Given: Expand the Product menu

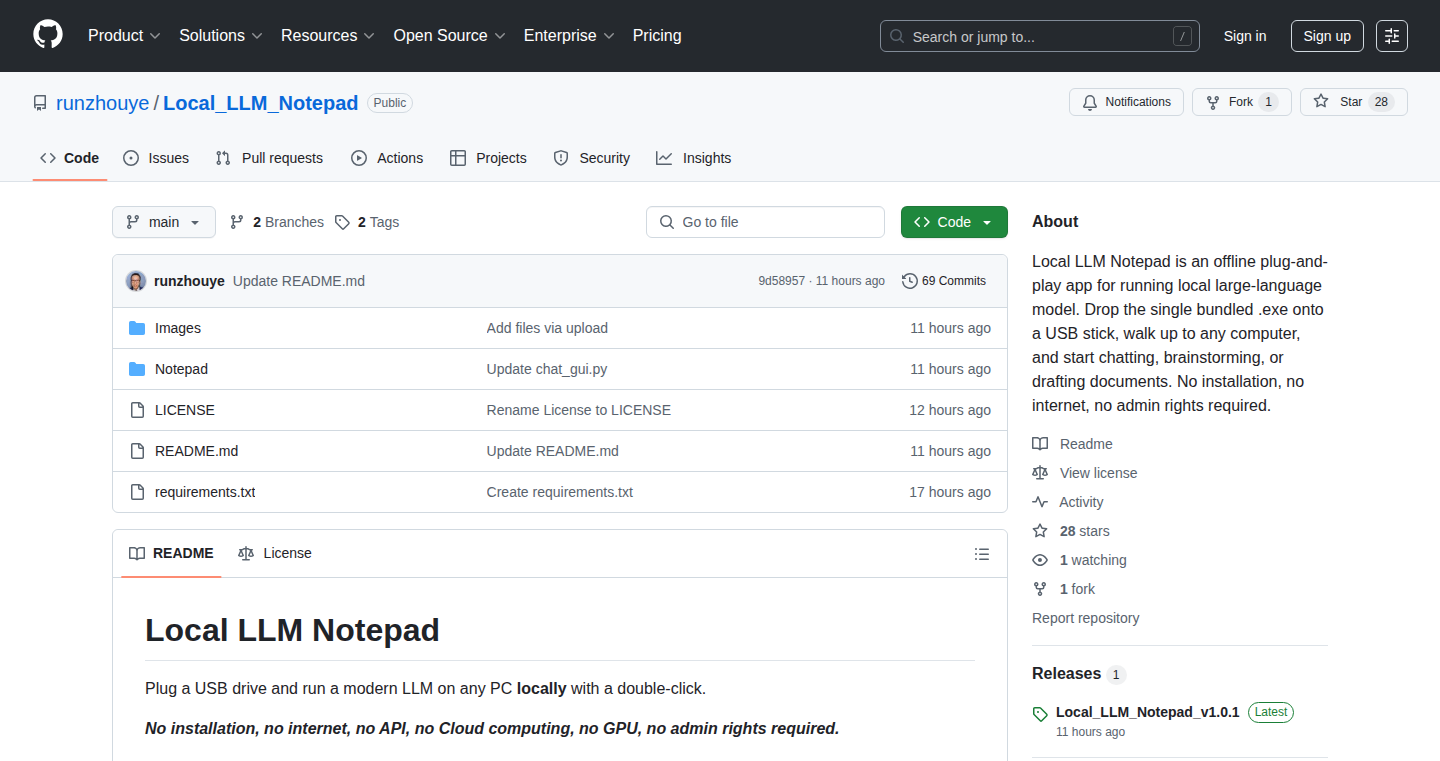Looking at the screenshot, I should [x=124, y=35].
